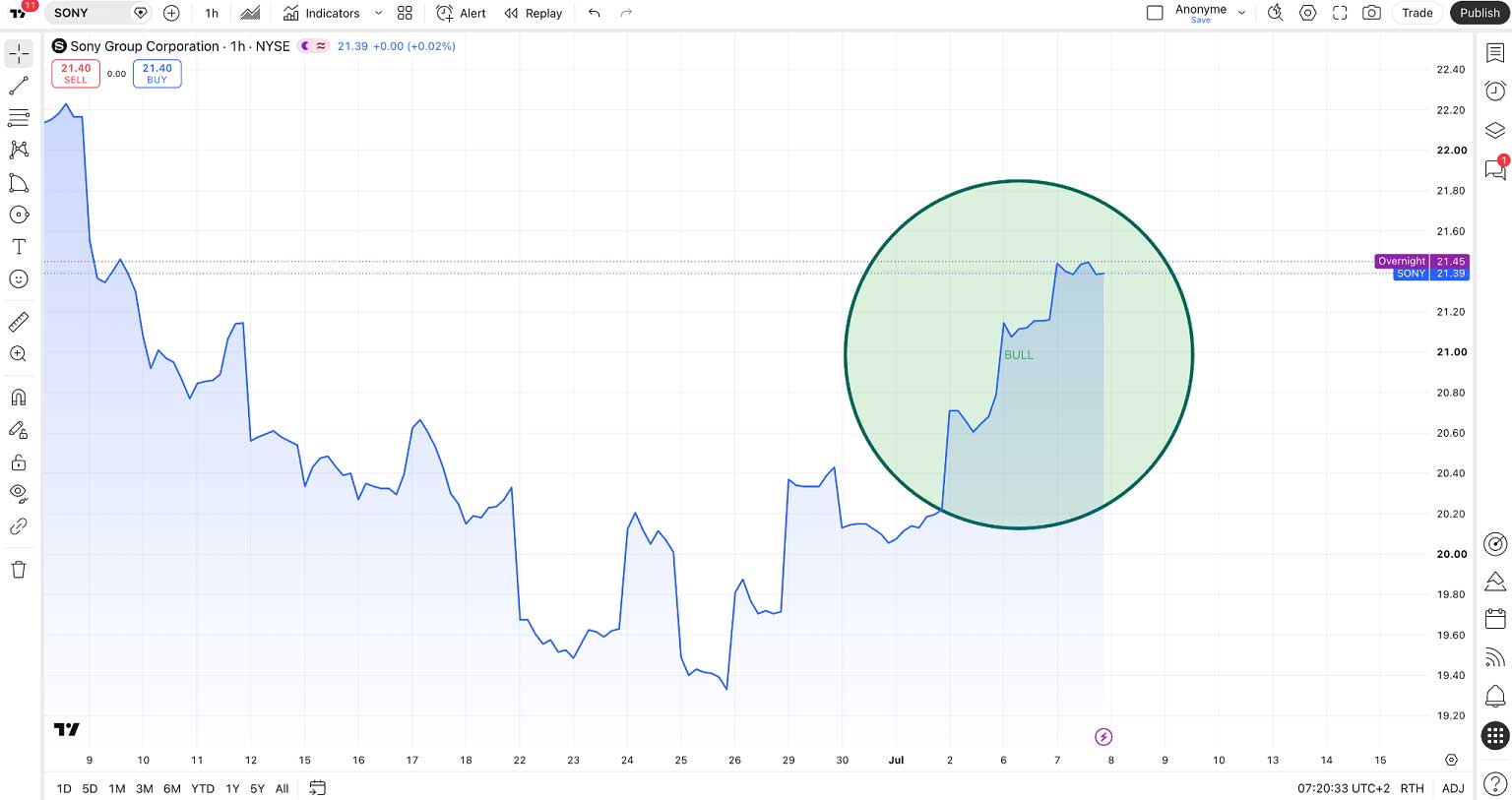Image resolution: width=1512 pixels, height=800 pixels.
Task: Open the target screener icon in sidebar
Action: pos(1495,544)
